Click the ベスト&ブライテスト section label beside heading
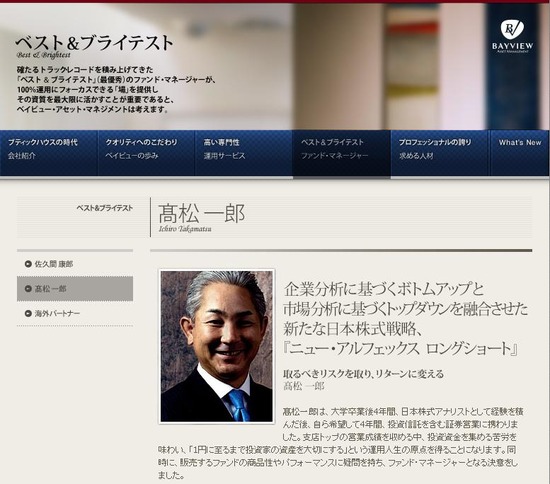Image resolution: width=550 pixels, height=484 pixels. (x=105, y=208)
